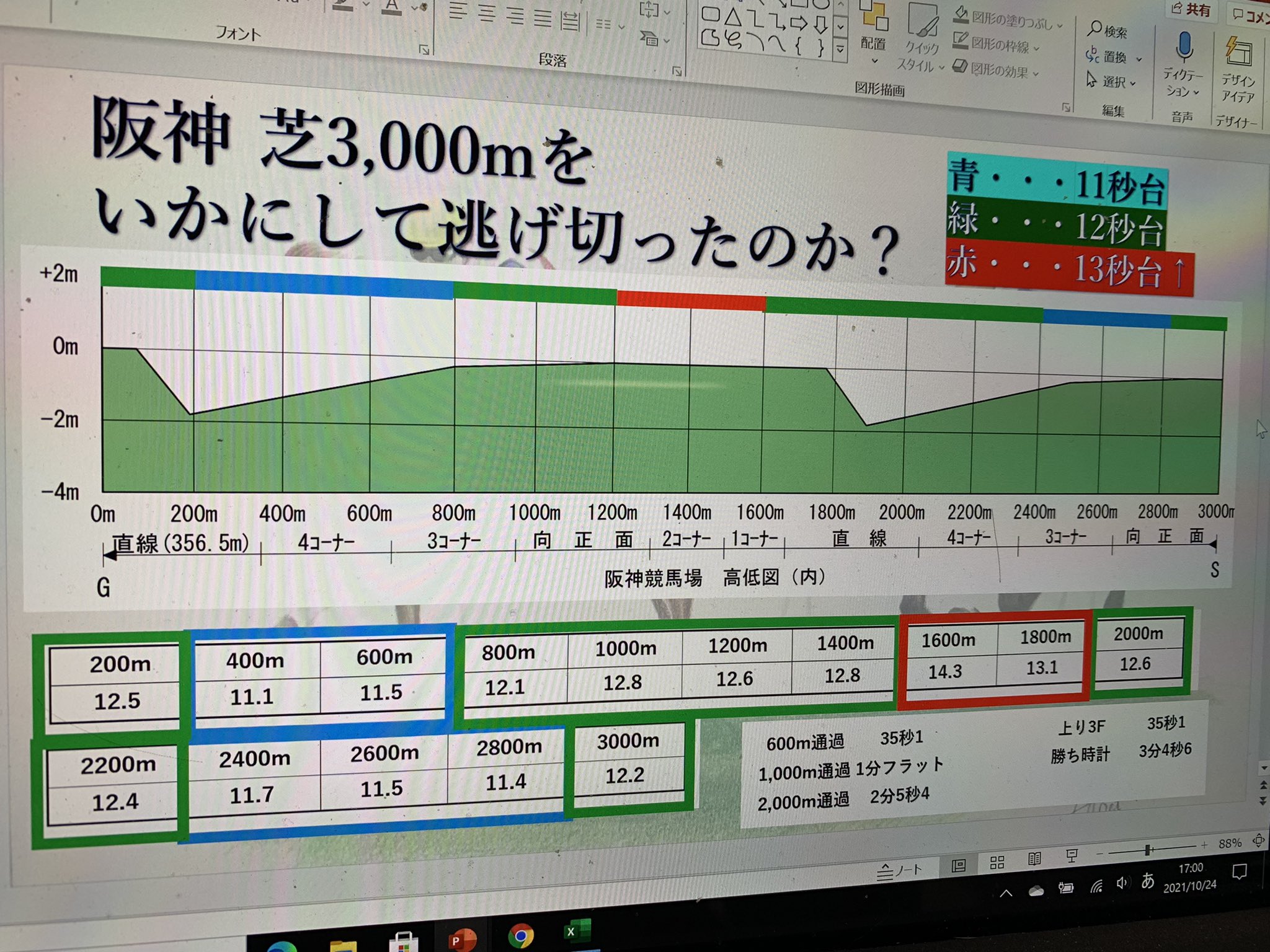
Task: Click the vertical scrollbar down arrow
Action: click(x=1264, y=769)
